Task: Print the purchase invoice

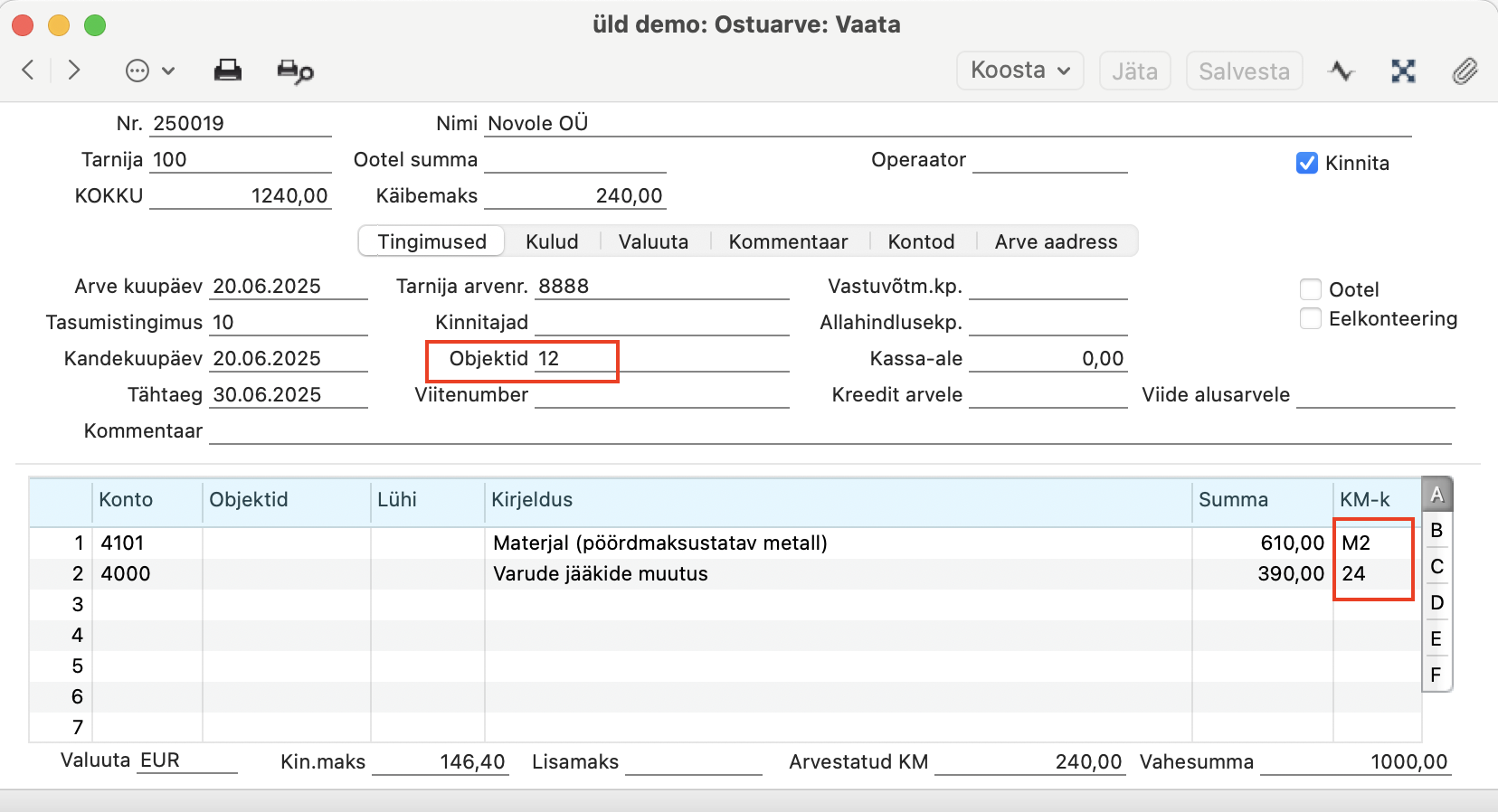Action: (227, 71)
